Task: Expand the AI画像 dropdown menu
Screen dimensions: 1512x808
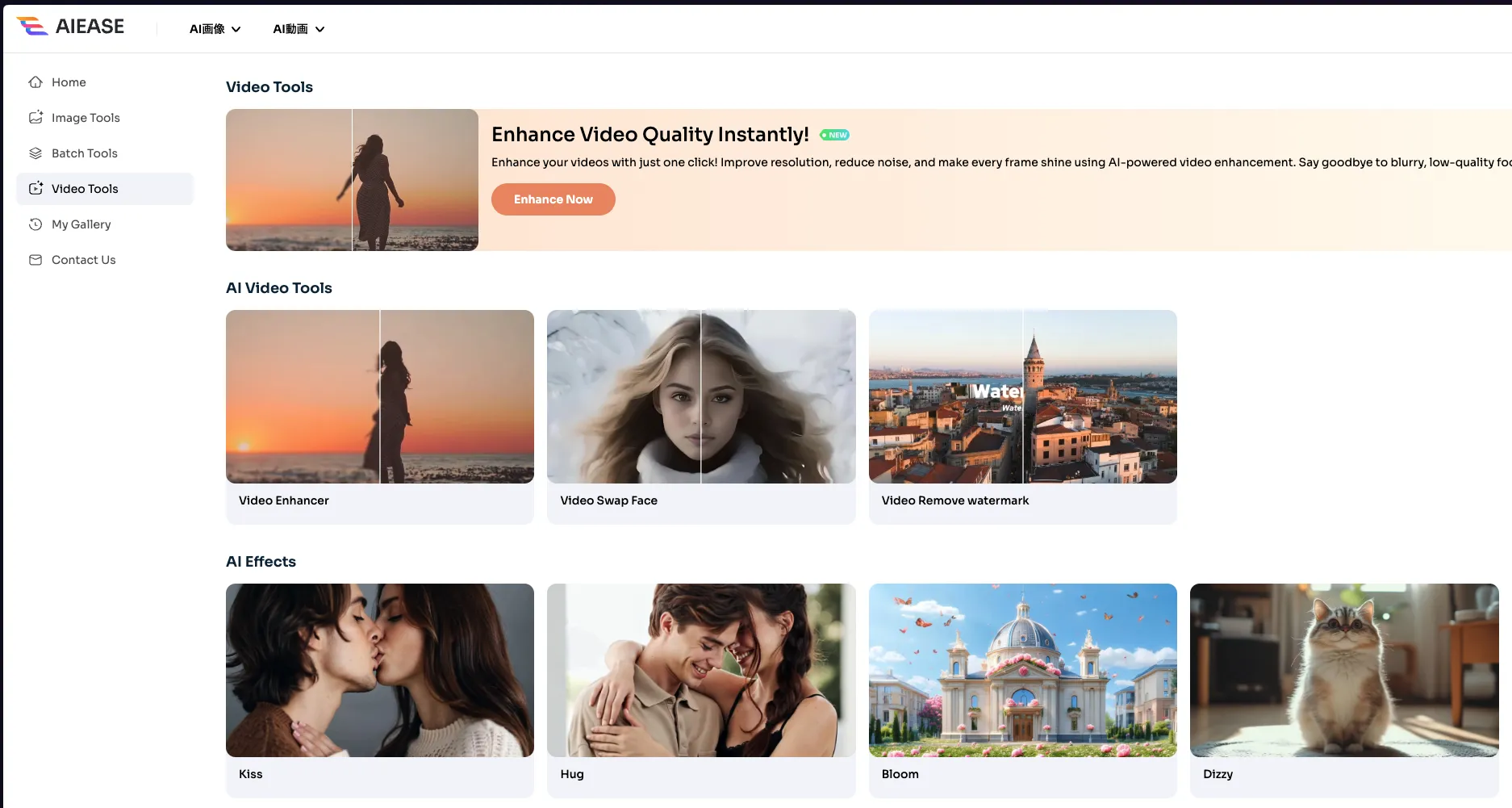Action: click(x=215, y=29)
